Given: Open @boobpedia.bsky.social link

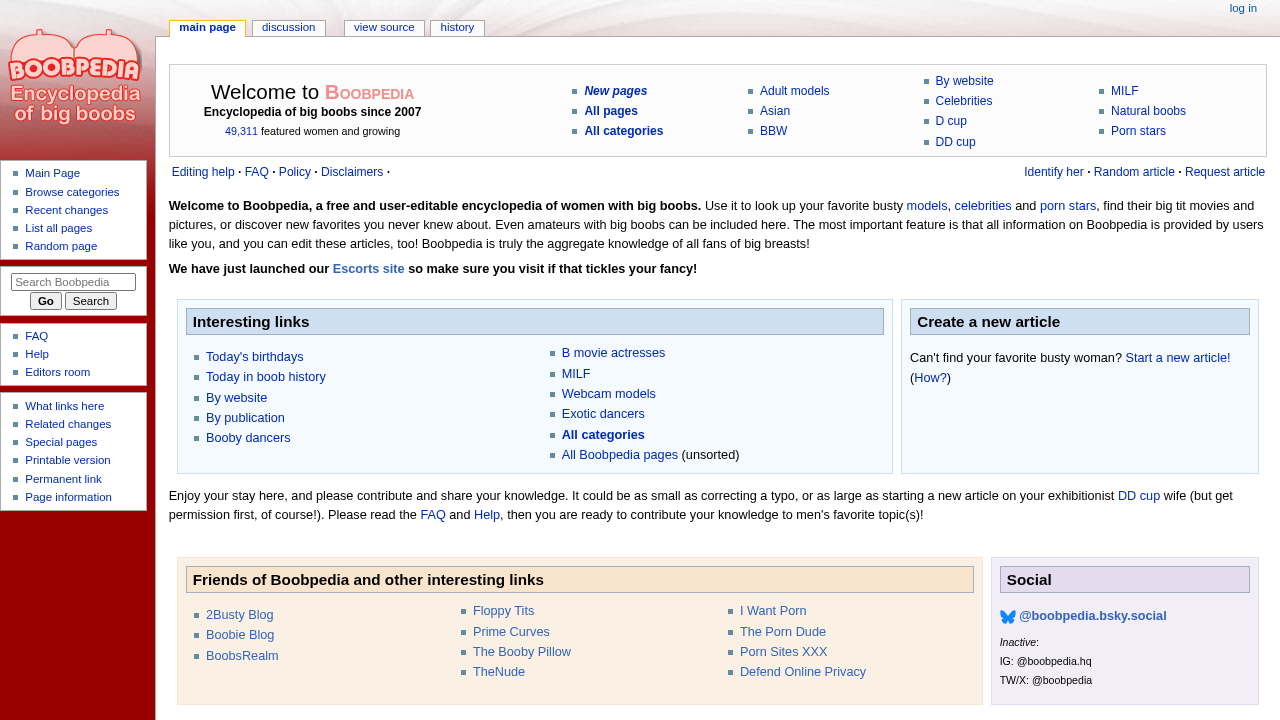Looking at the screenshot, I should 1093,616.
